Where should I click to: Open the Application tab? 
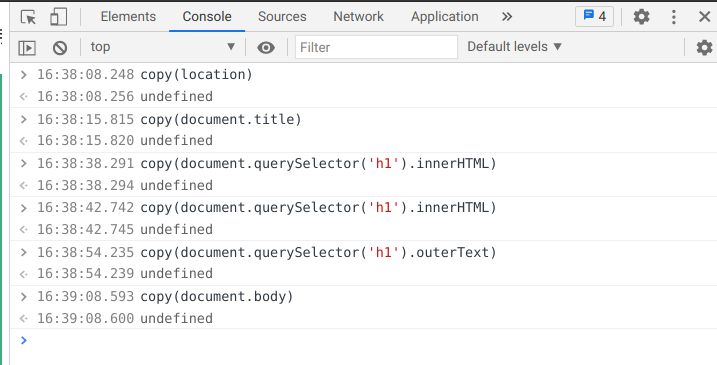pyautogui.click(x=444, y=17)
